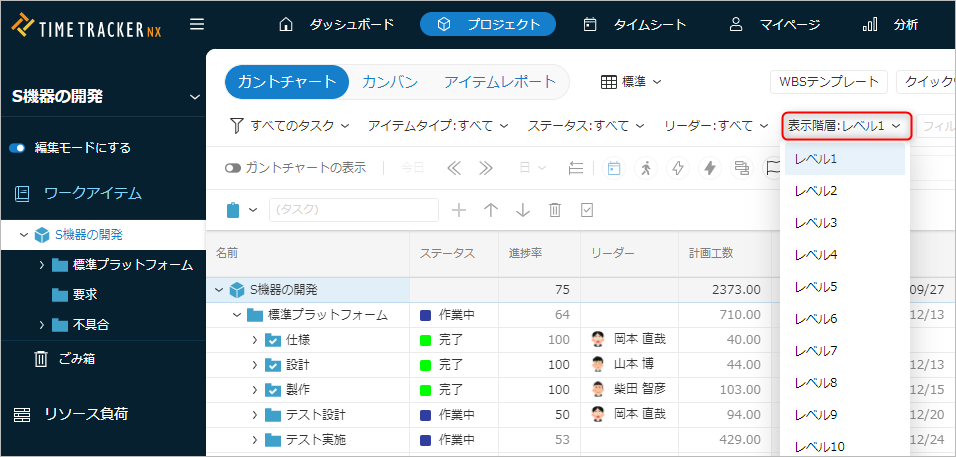Switch to the カンバン tab
The width and height of the screenshot is (956, 457).
[x=390, y=82]
